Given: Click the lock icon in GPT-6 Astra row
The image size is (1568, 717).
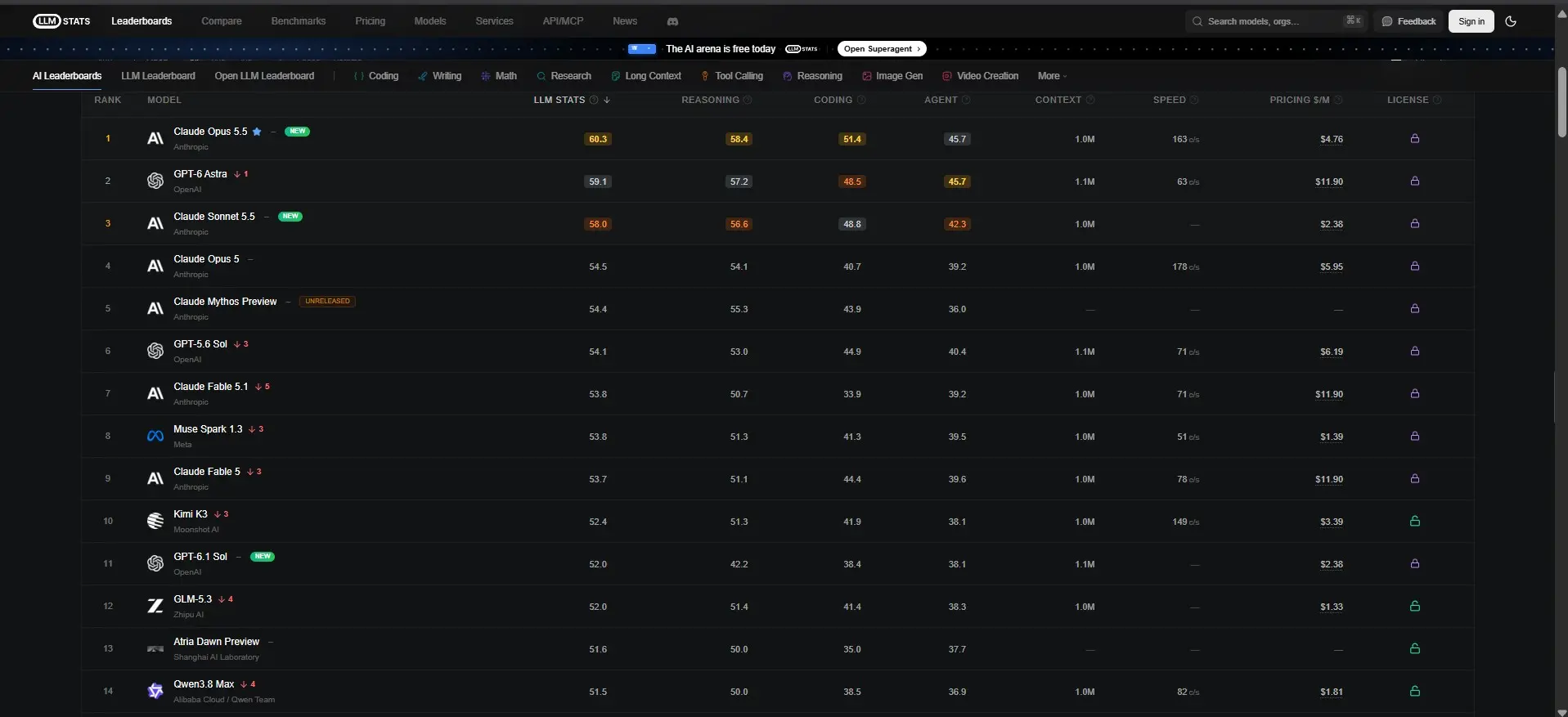Looking at the screenshot, I should coord(1415,181).
